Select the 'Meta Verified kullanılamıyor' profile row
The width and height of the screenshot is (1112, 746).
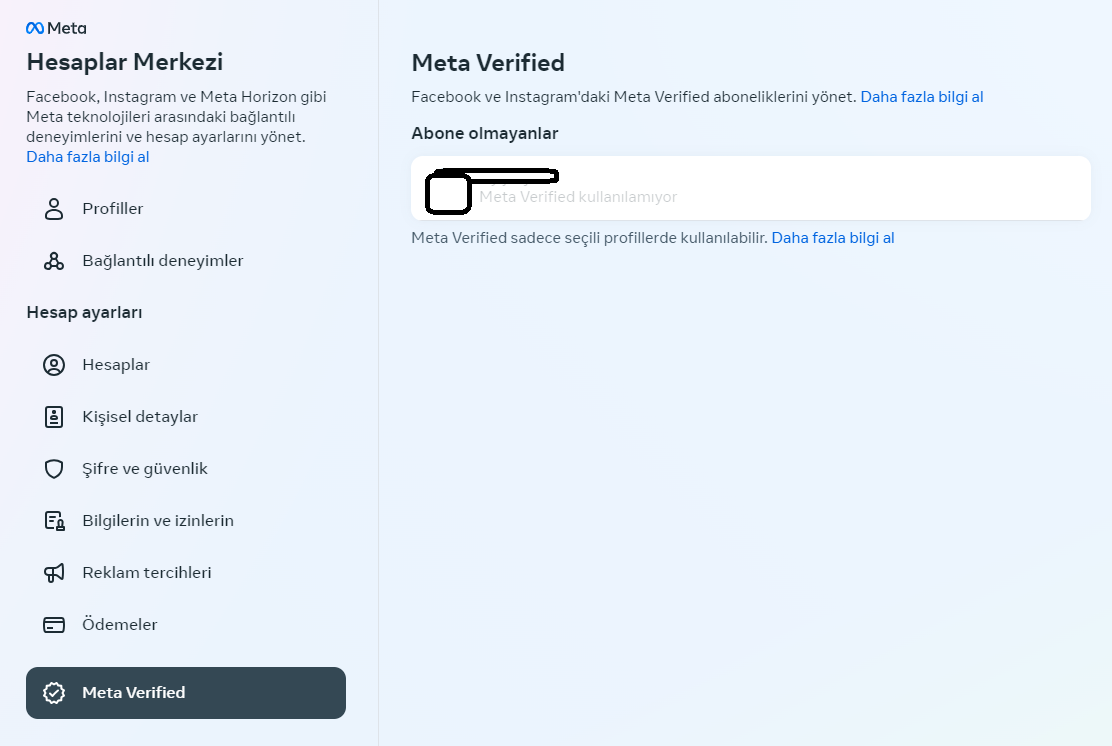coord(751,189)
